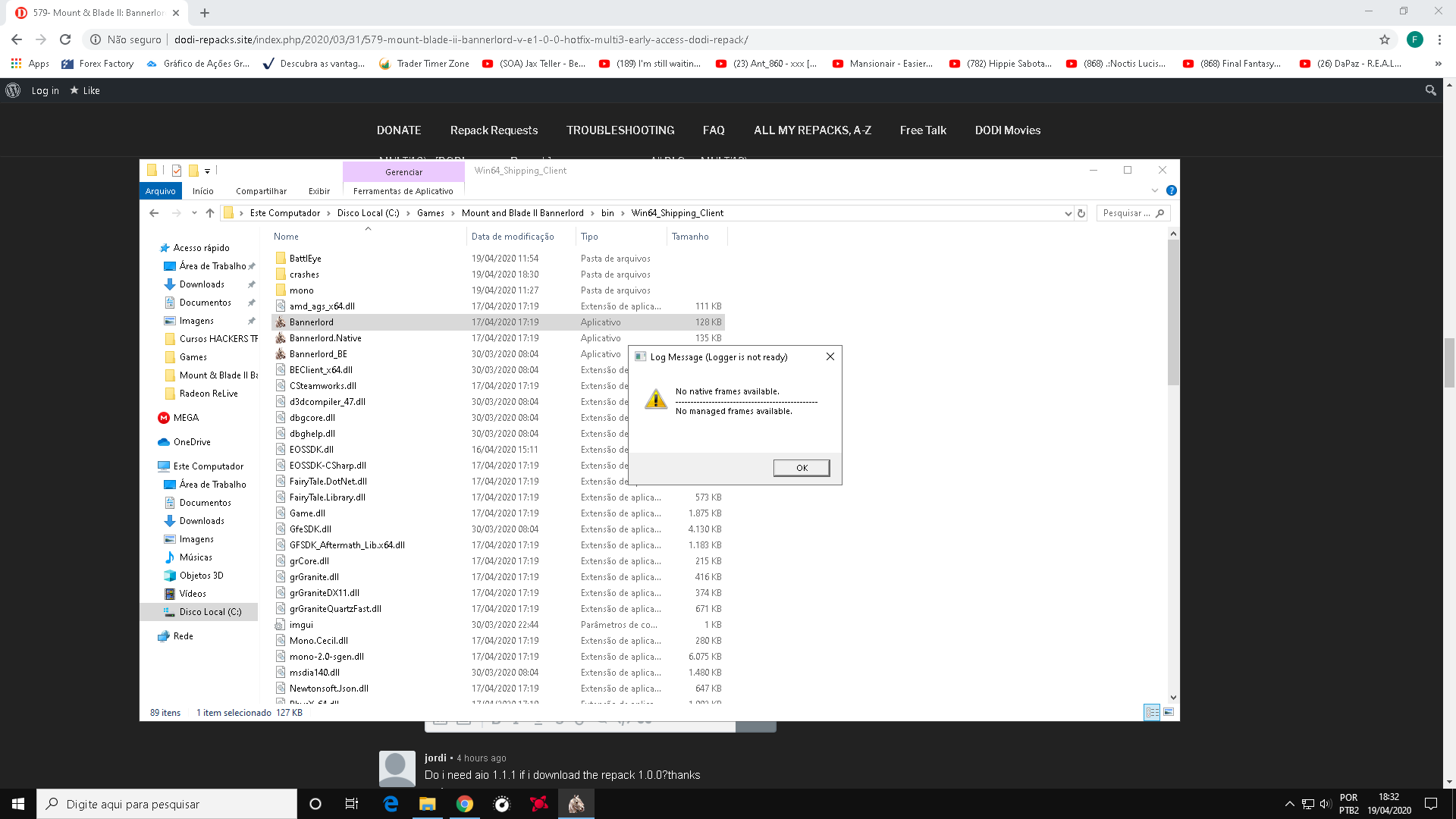Click the bin breadcrumb segment

coord(607,213)
